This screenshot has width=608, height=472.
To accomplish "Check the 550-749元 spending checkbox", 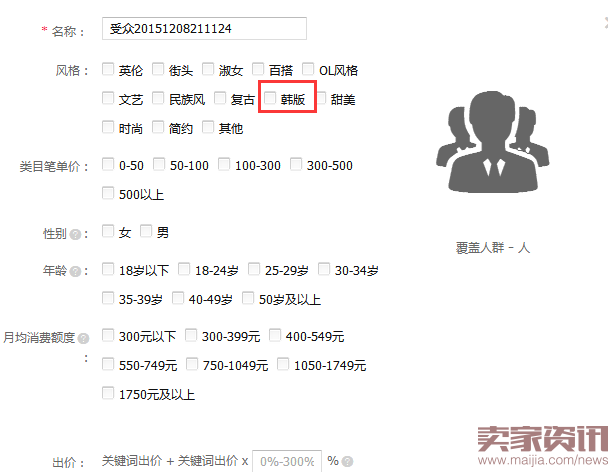I will click(x=108, y=364).
